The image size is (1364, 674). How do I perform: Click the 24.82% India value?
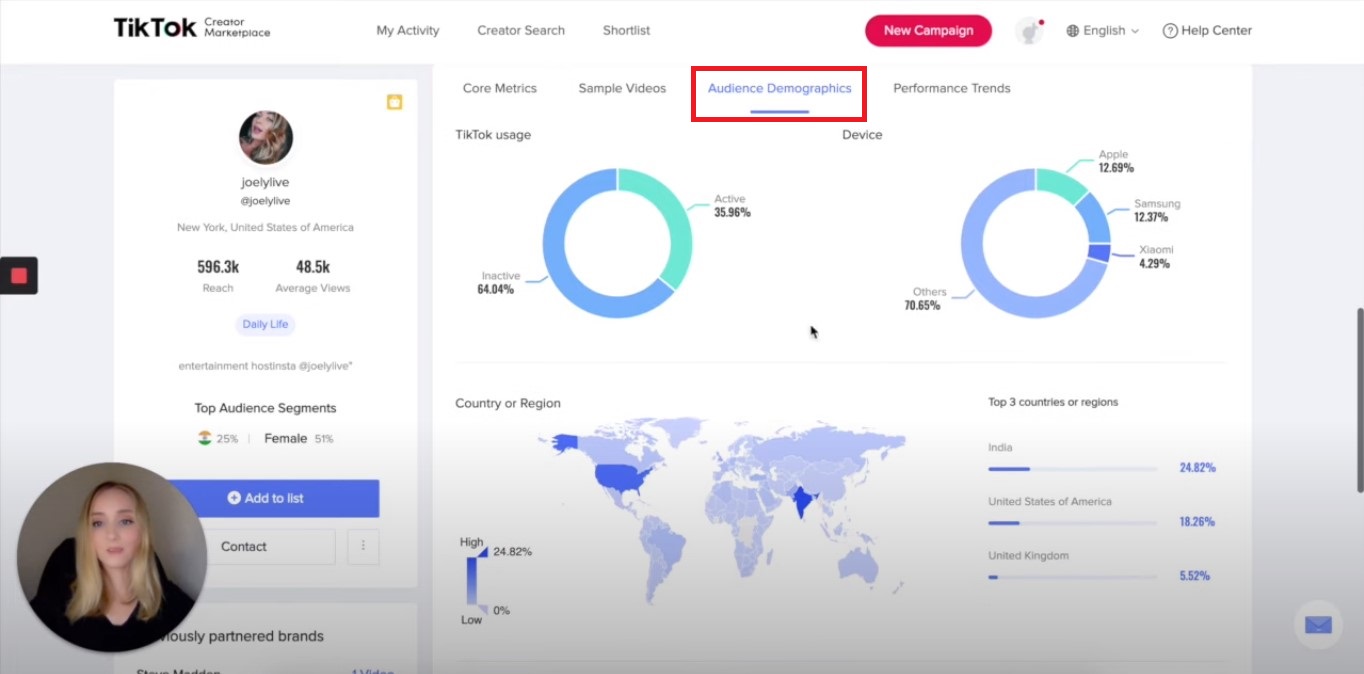(x=1197, y=468)
